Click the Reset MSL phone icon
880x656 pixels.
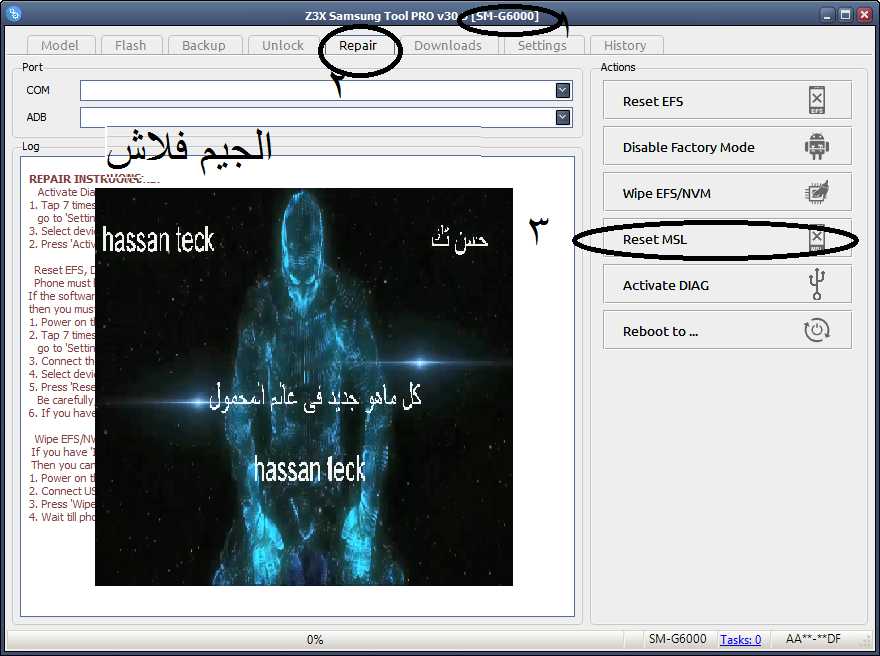pyautogui.click(x=817, y=239)
